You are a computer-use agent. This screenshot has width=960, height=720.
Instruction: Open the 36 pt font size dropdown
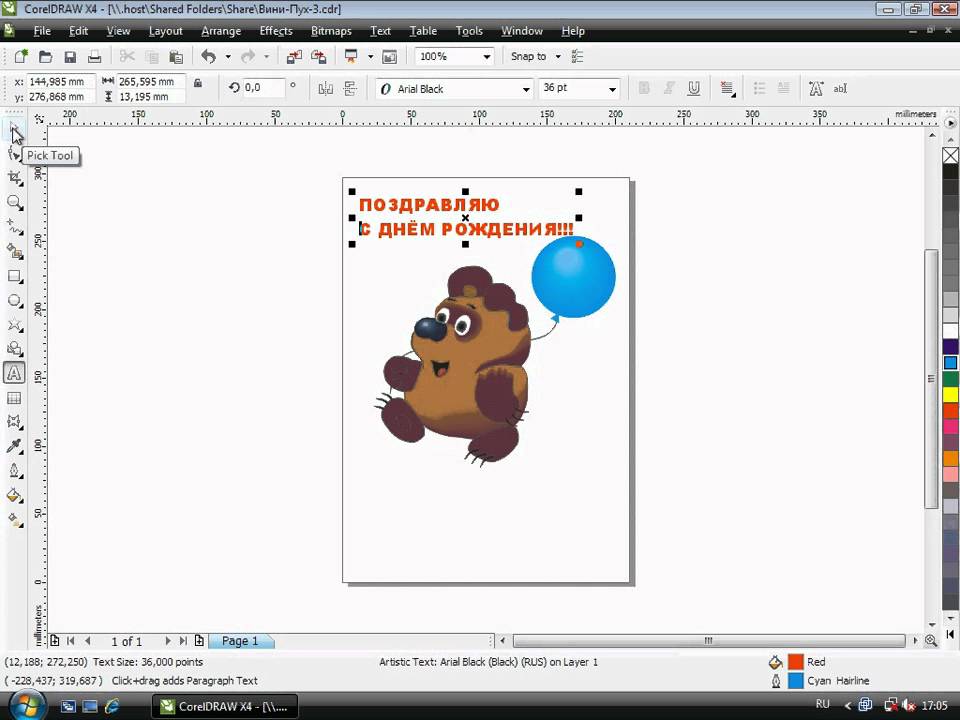(x=612, y=89)
